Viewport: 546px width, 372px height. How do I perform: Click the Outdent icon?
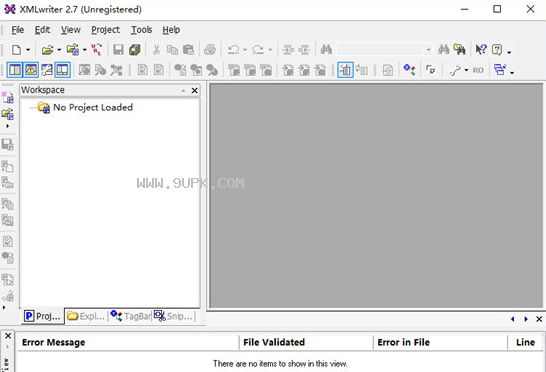[x=304, y=50]
